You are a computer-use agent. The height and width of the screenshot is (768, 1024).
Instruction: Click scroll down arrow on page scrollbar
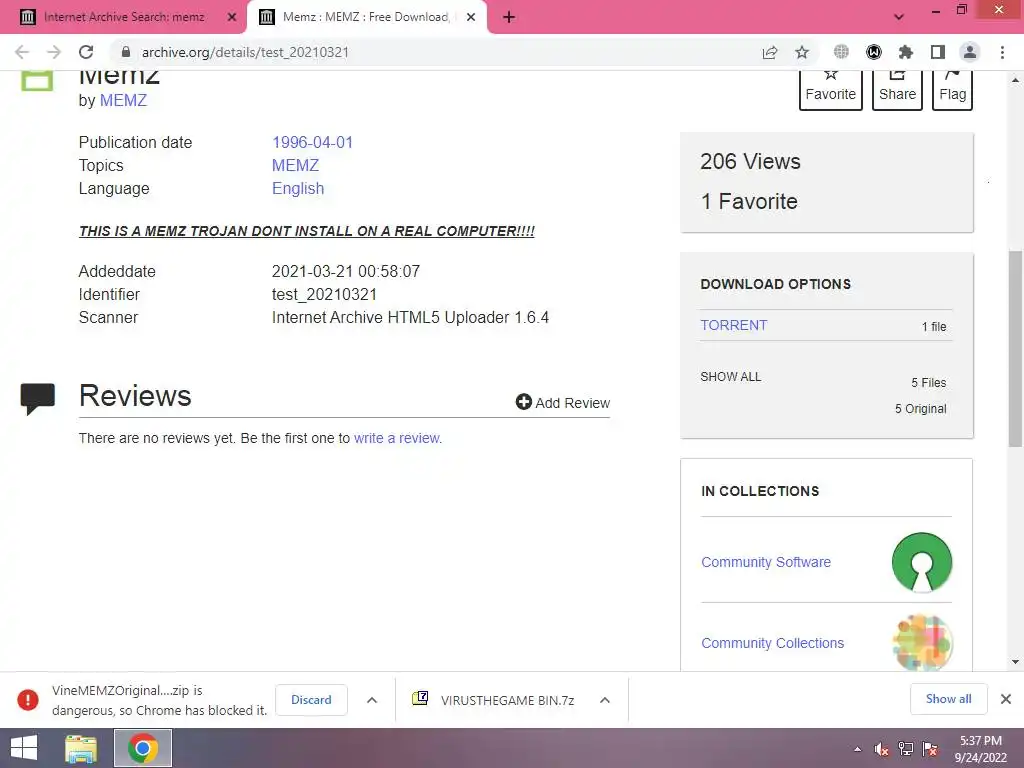coord(1015,662)
